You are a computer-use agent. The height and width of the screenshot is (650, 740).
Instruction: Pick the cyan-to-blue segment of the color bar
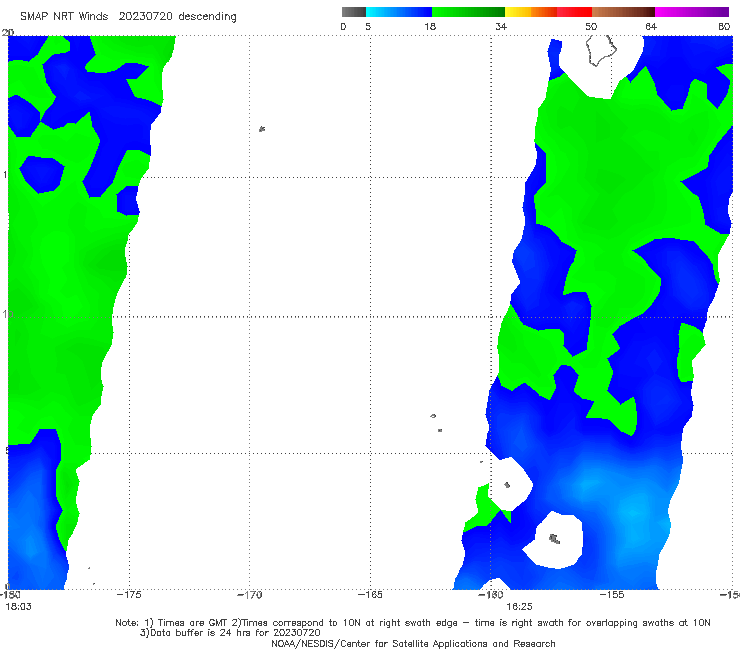click(x=399, y=12)
